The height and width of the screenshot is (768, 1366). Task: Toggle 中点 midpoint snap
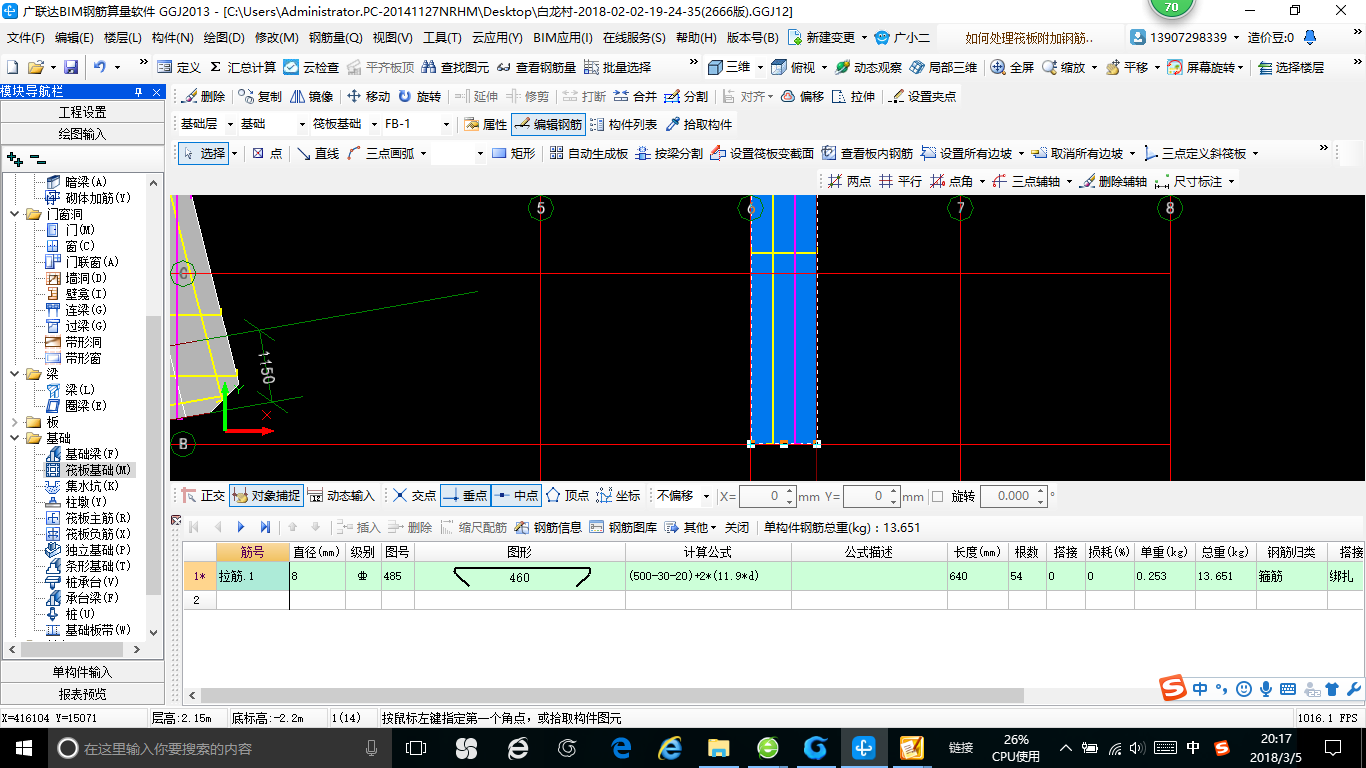pyautogui.click(x=516, y=495)
